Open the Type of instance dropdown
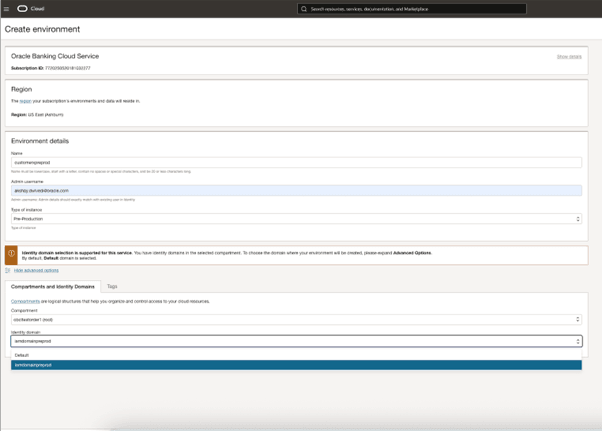 click(x=296, y=219)
